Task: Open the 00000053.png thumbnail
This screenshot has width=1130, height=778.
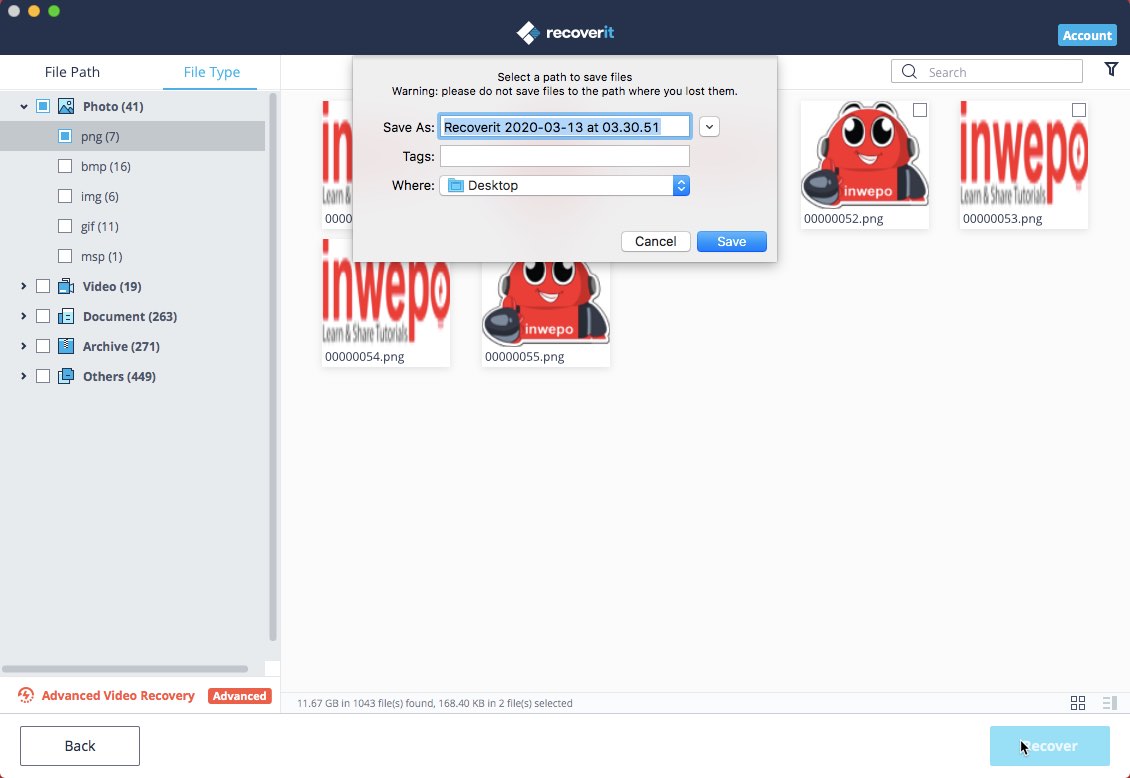Action: tap(1023, 164)
